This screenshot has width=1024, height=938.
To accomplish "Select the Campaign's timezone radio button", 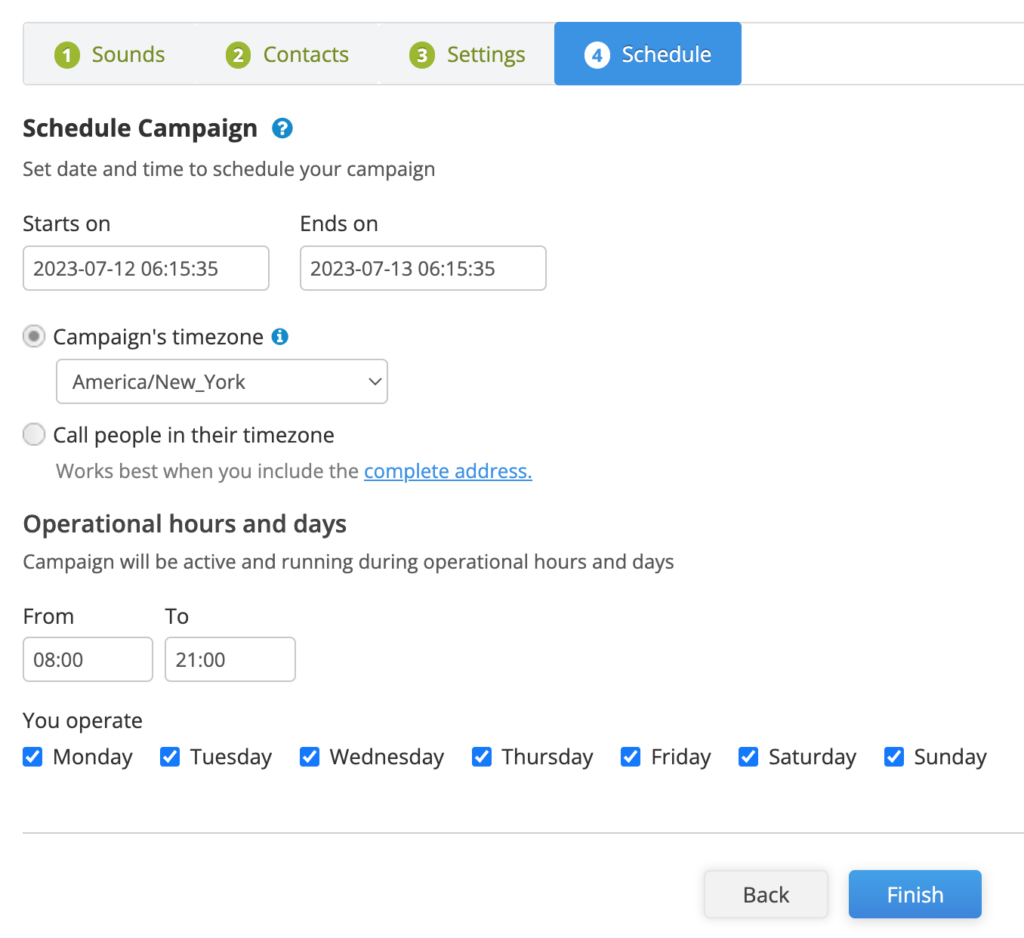I will [x=34, y=336].
